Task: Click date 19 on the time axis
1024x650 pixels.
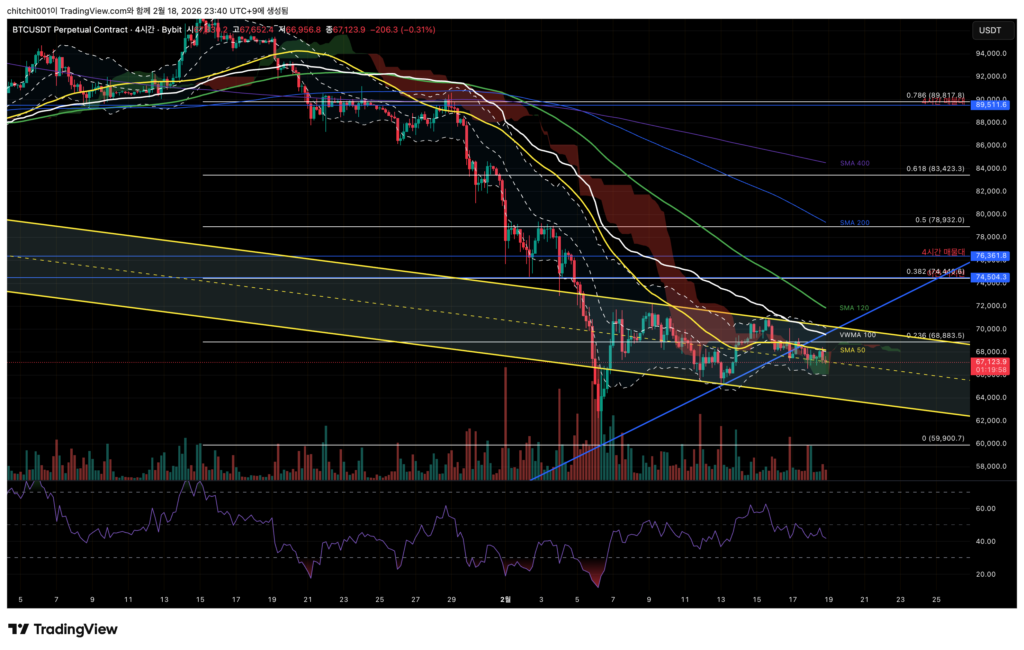Action: (828, 599)
